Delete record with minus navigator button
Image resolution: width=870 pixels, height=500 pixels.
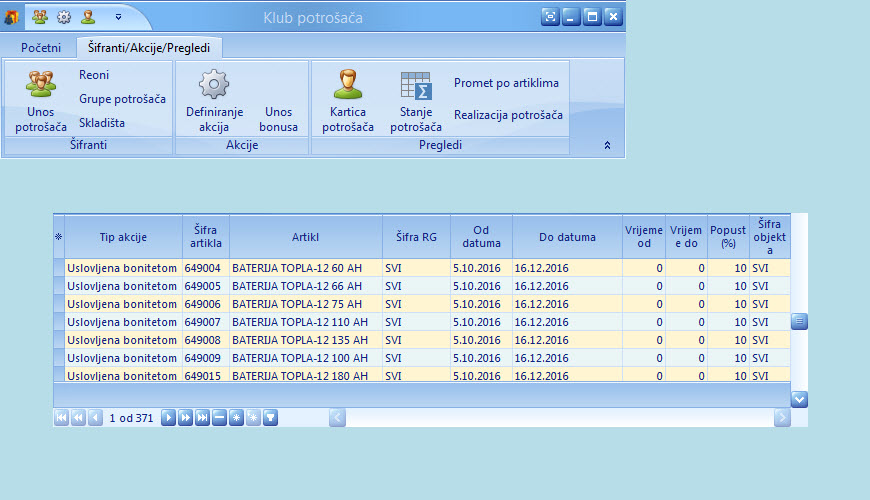coord(219,417)
